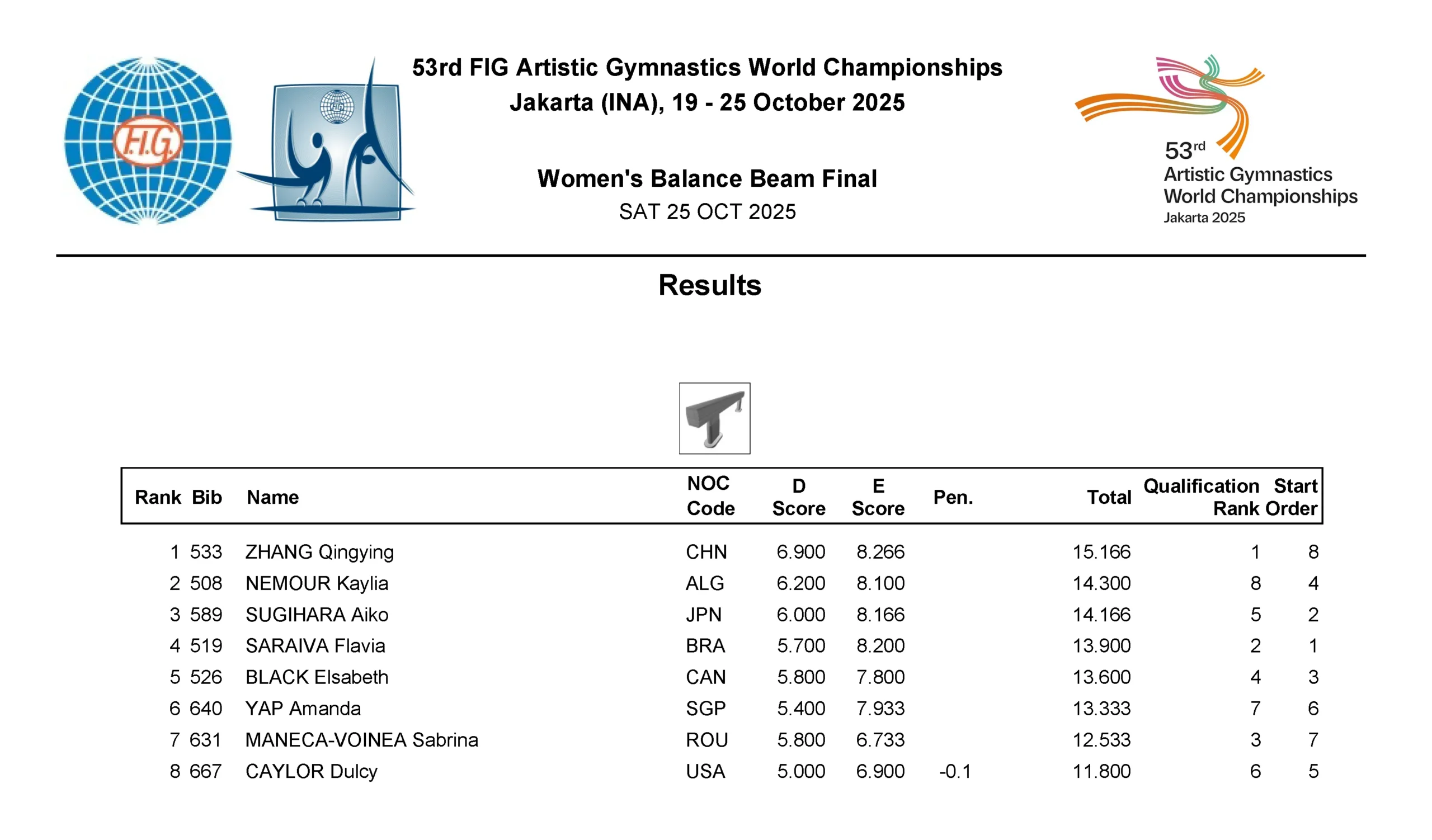This screenshot has width=1432, height=840.
Task: Click the Total column header
Action: click(x=1109, y=497)
